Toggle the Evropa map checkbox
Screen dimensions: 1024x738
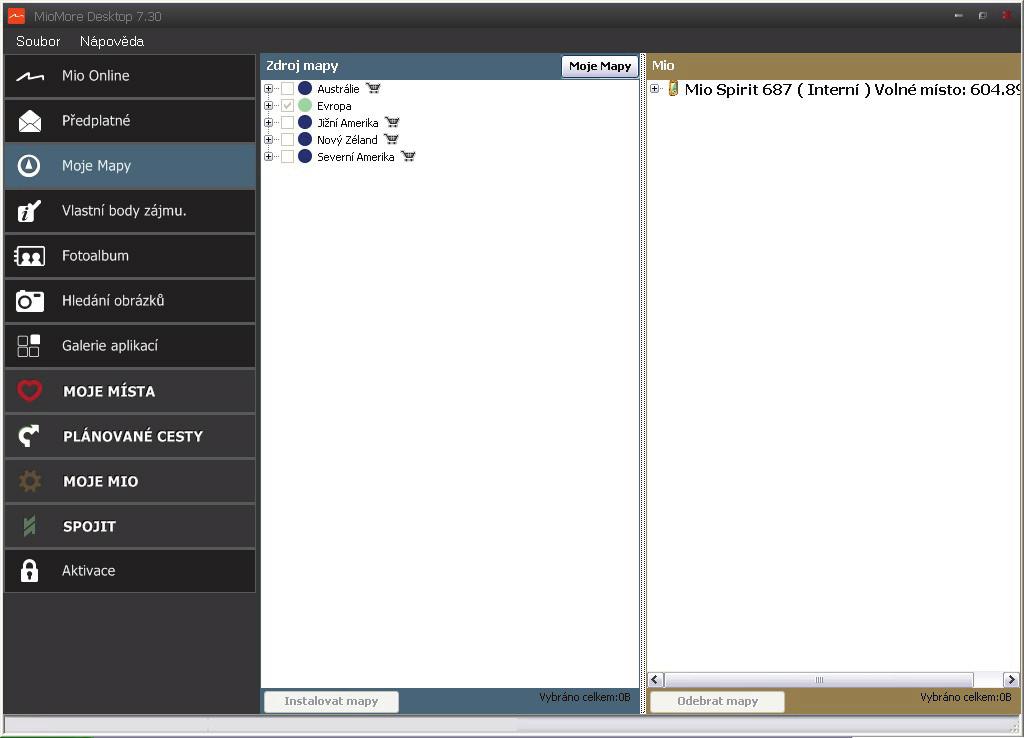tap(287, 105)
